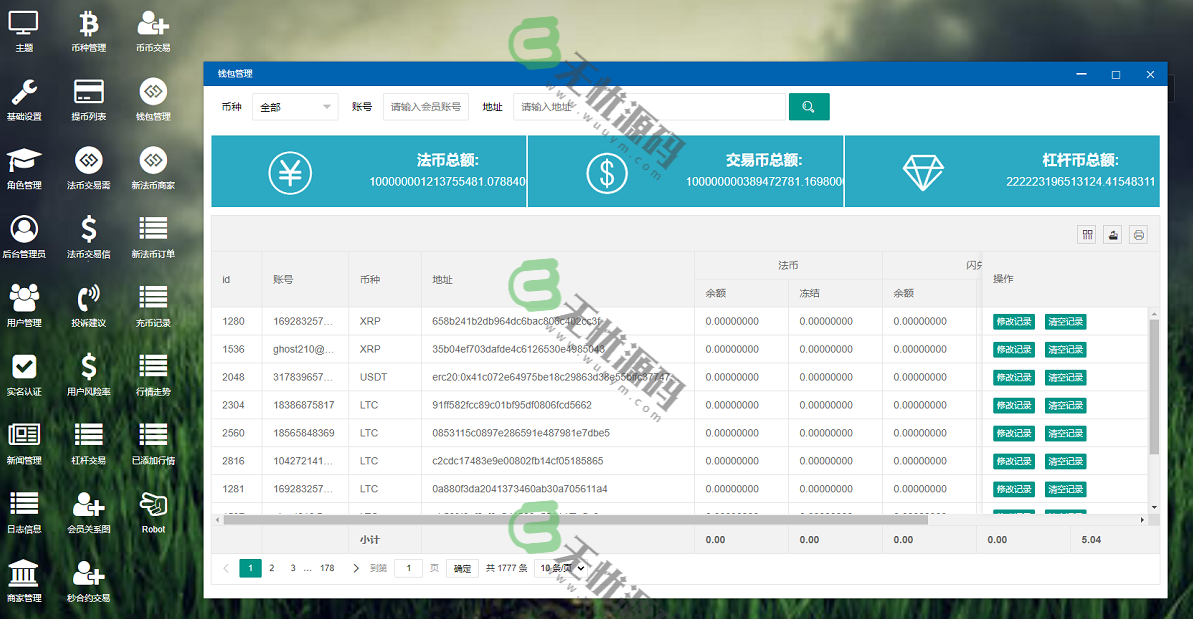Click the export icon above the table
The image size is (1193, 619).
tap(1112, 234)
